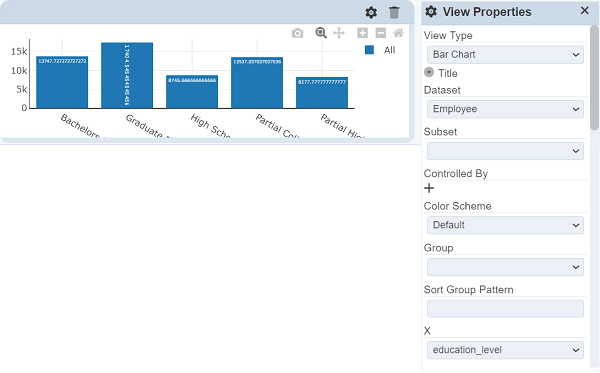Click the Sort Group Pattern text field

click(x=505, y=309)
